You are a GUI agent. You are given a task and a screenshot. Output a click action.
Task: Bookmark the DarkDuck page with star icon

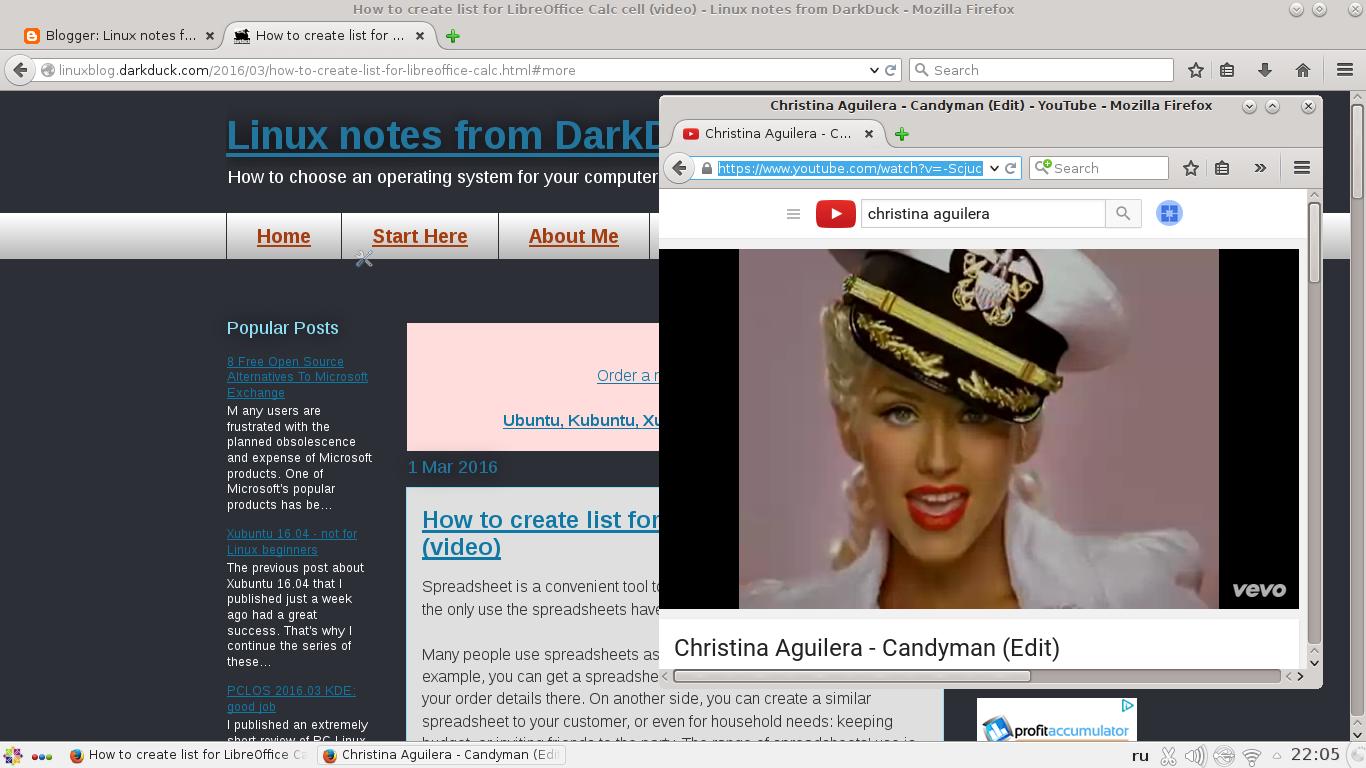pyautogui.click(x=1195, y=70)
